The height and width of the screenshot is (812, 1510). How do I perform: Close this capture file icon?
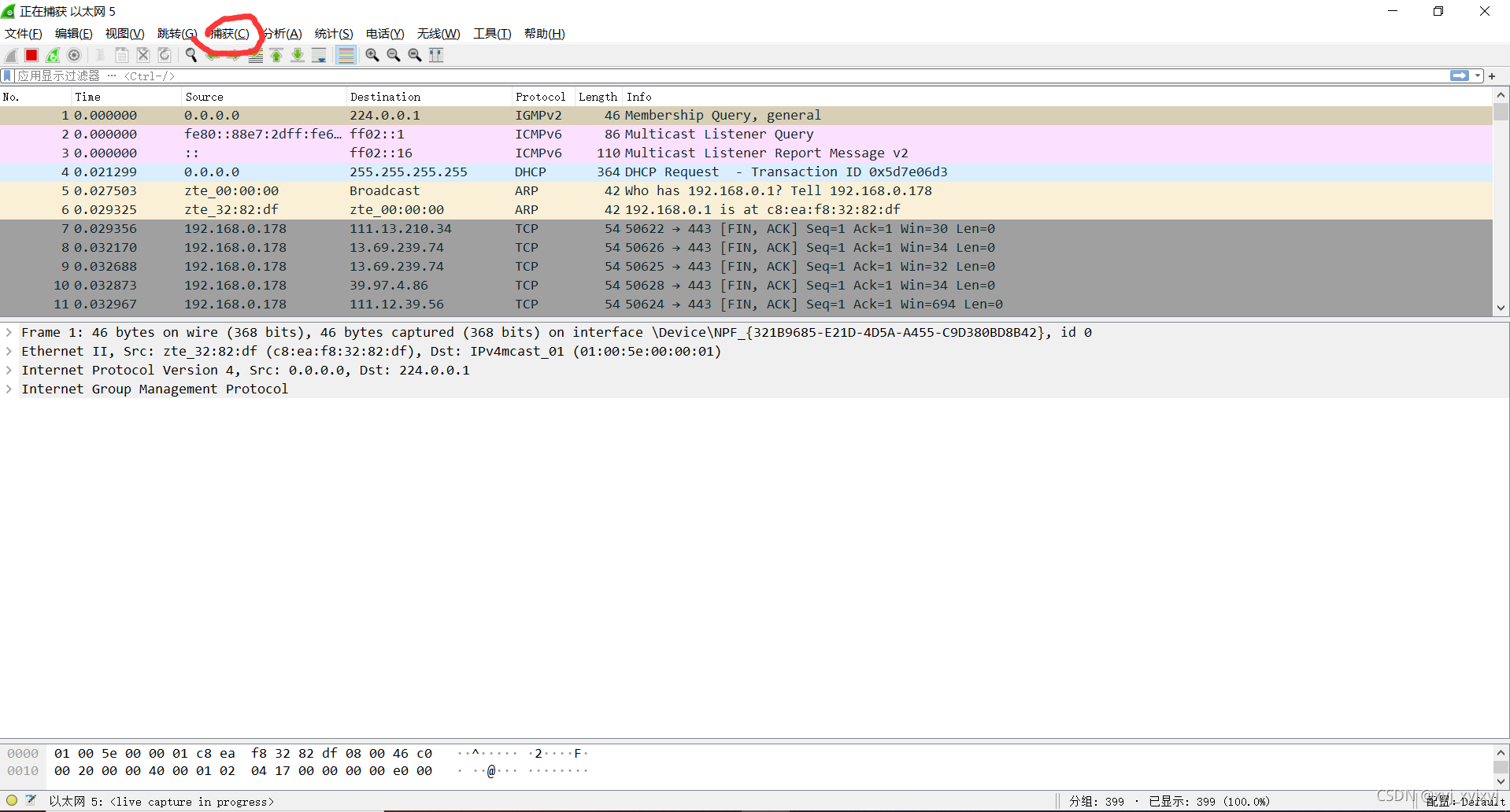click(143, 55)
